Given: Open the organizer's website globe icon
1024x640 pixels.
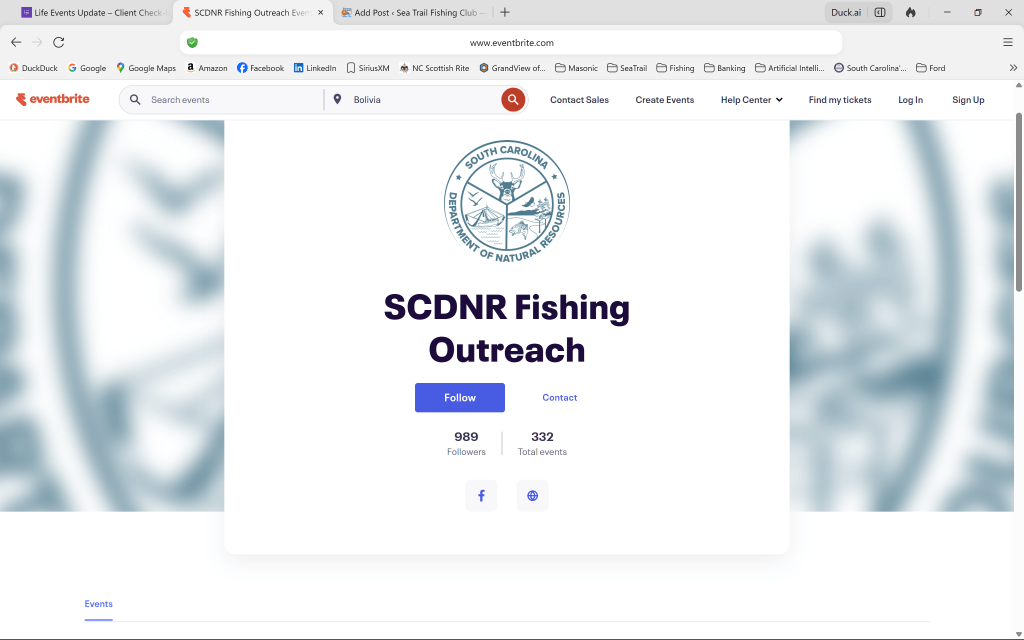Looking at the screenshot, I should pos(532,496).
